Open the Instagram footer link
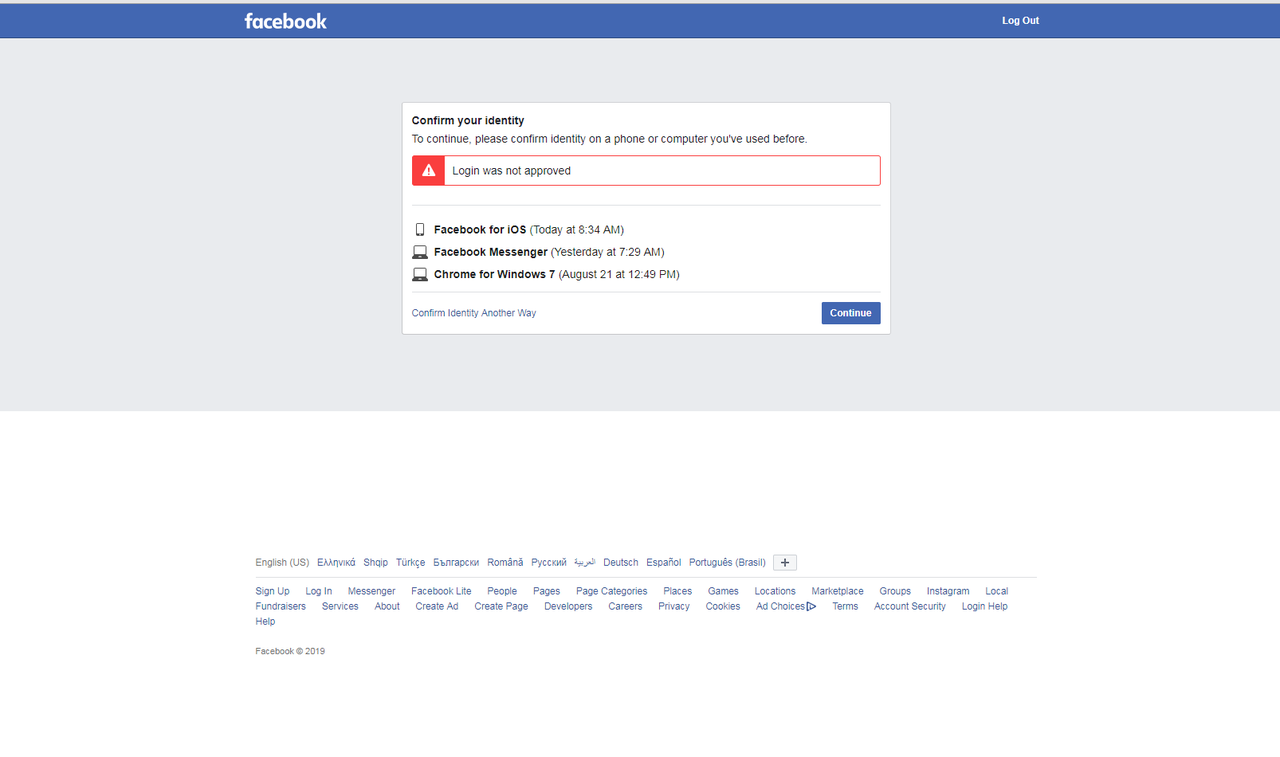The width and height of the screenshot is (1280, 757). coord(948,592)
